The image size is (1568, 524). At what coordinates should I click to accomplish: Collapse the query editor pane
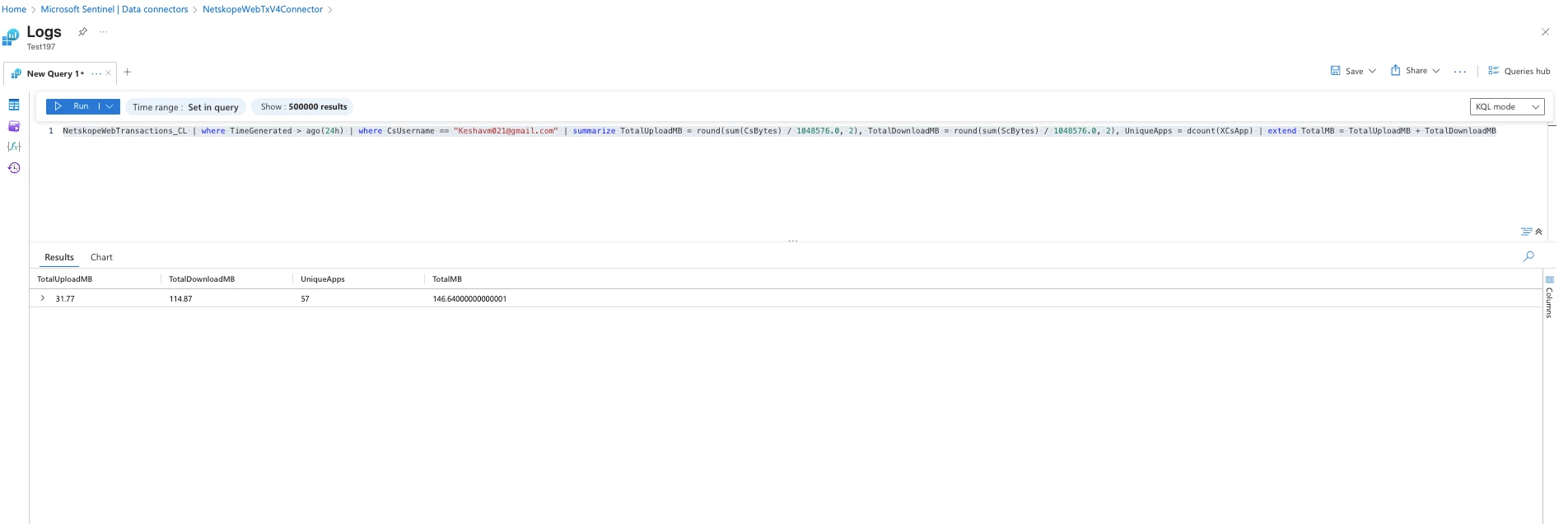(x=1538, y=232)
